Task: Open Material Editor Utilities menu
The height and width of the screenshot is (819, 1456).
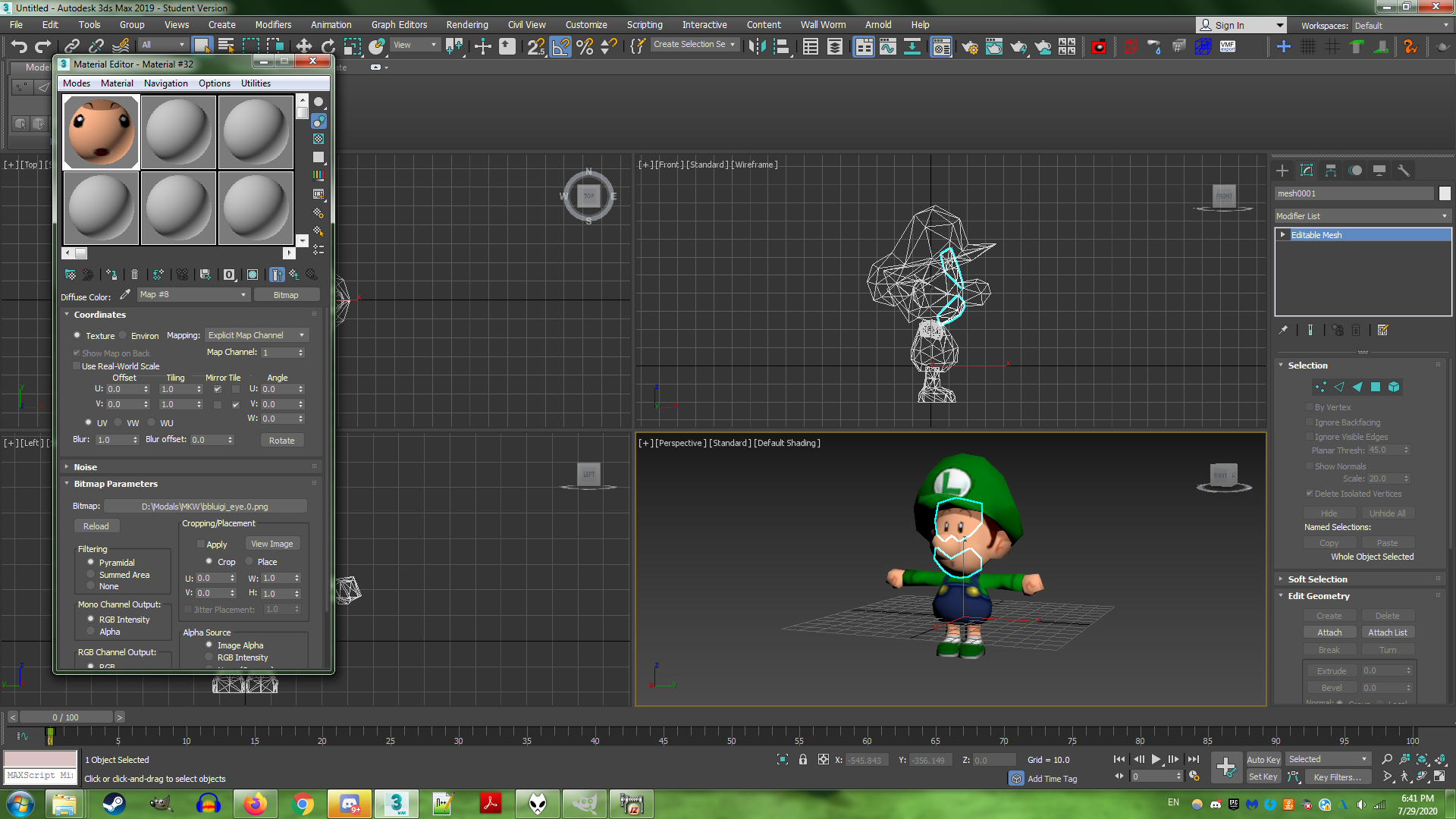Action: tap(256, 83)
